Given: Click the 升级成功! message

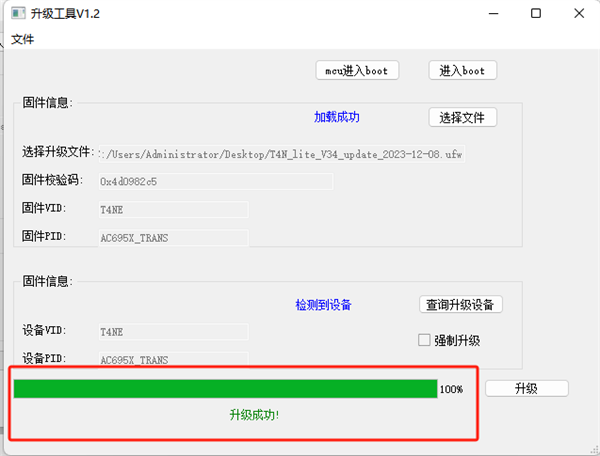Looking at the screenshot, I should click(254, 415).
